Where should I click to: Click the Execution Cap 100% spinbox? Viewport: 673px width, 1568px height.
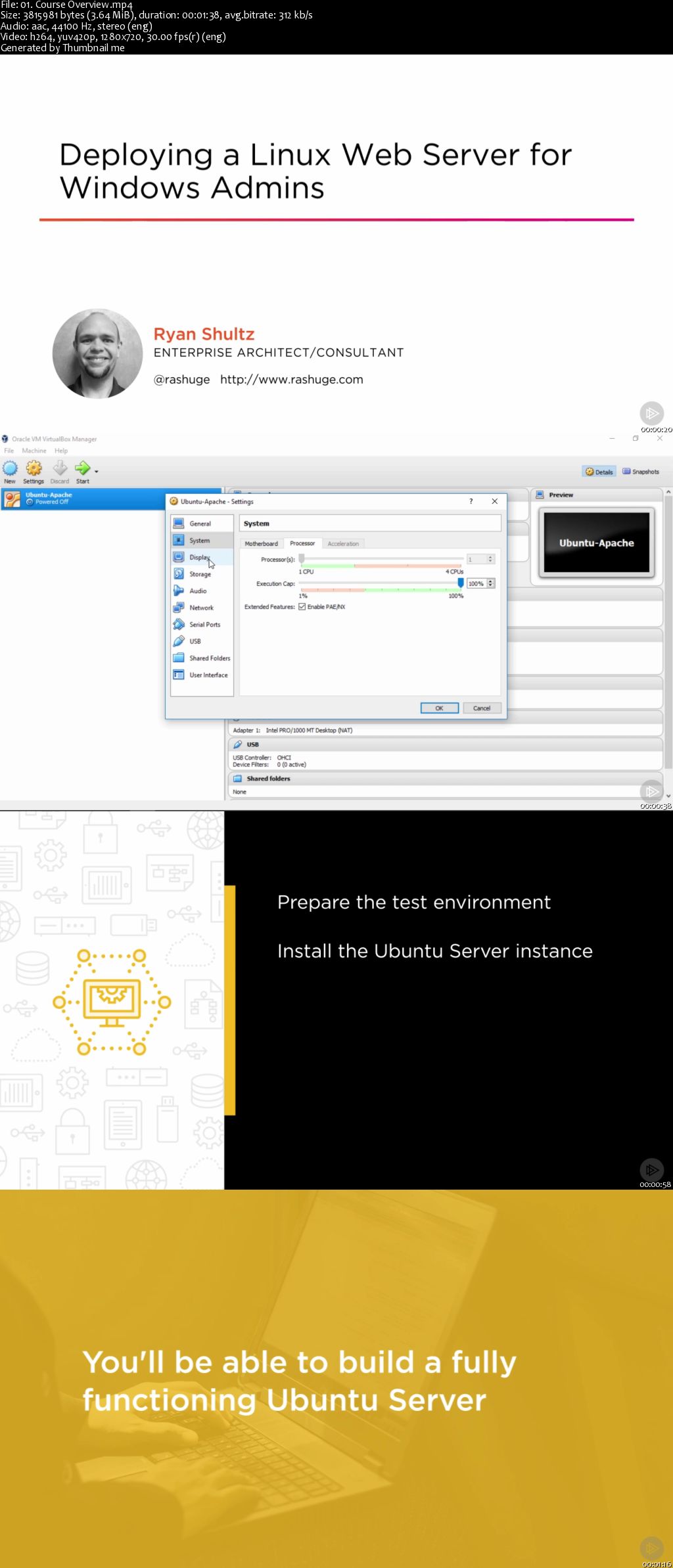pyautogui.click(x=480, y=583)
